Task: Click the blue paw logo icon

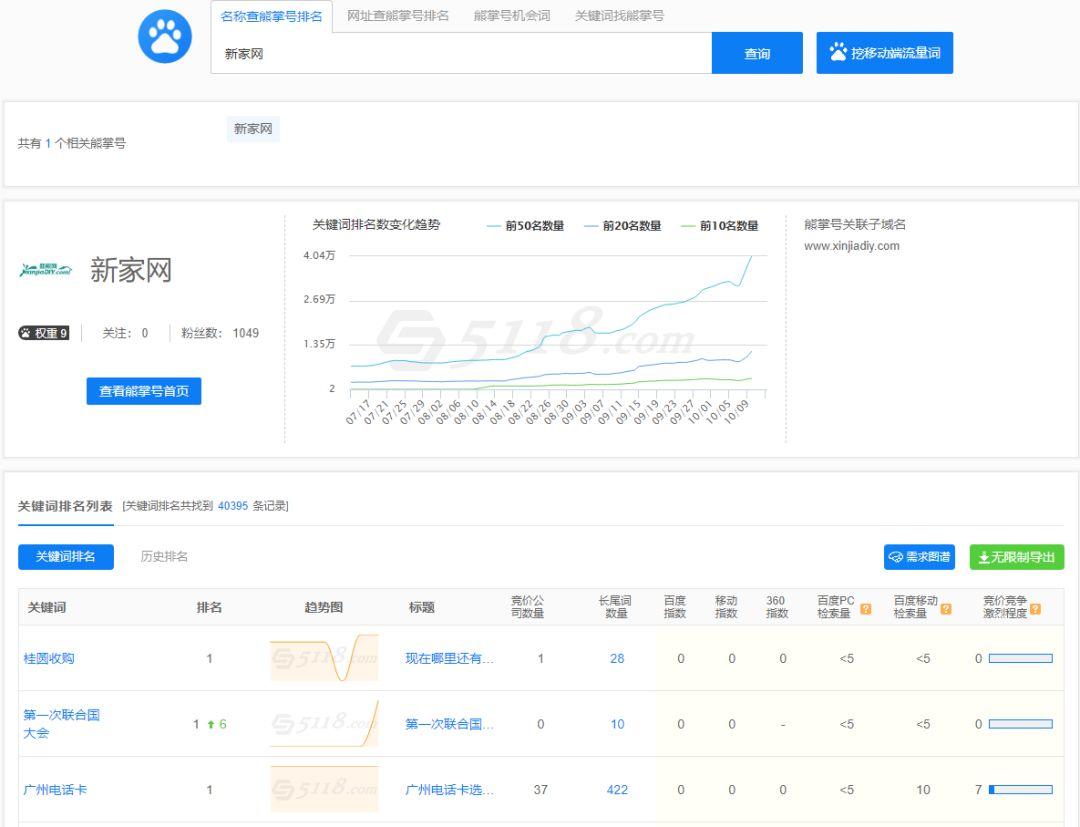Action: [165, 36]
